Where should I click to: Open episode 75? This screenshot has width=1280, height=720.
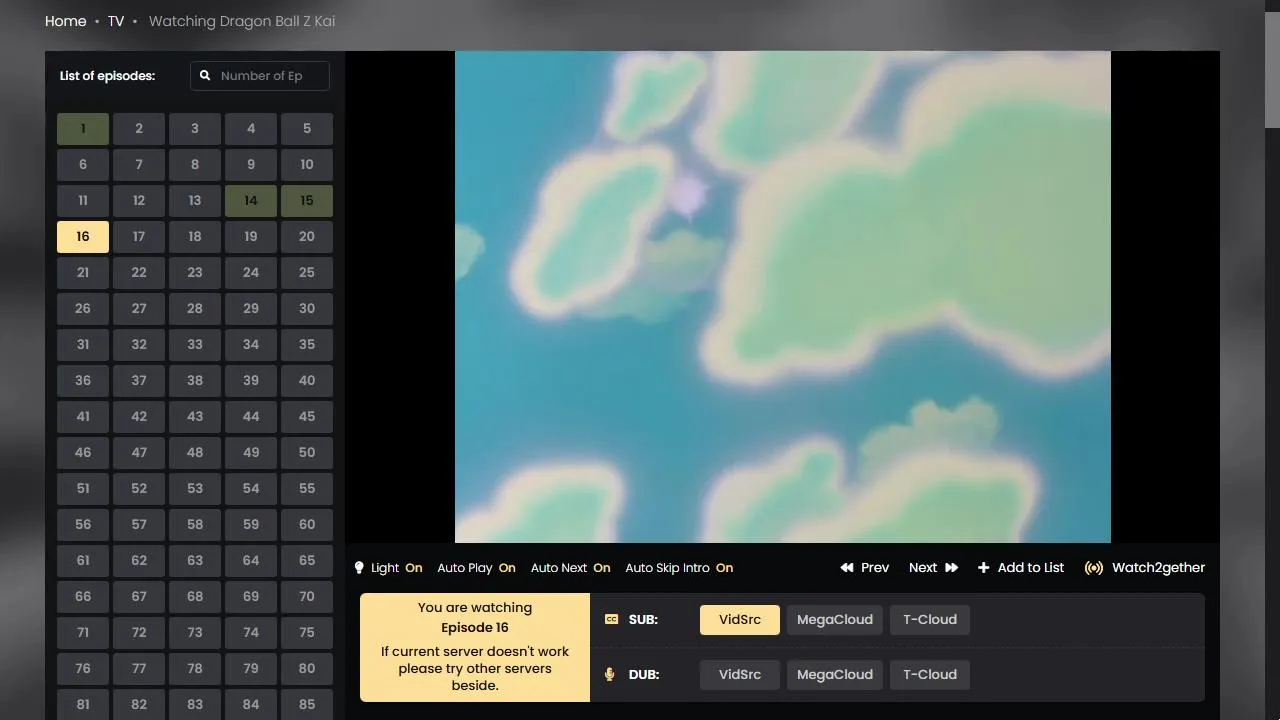click(307, 632)
